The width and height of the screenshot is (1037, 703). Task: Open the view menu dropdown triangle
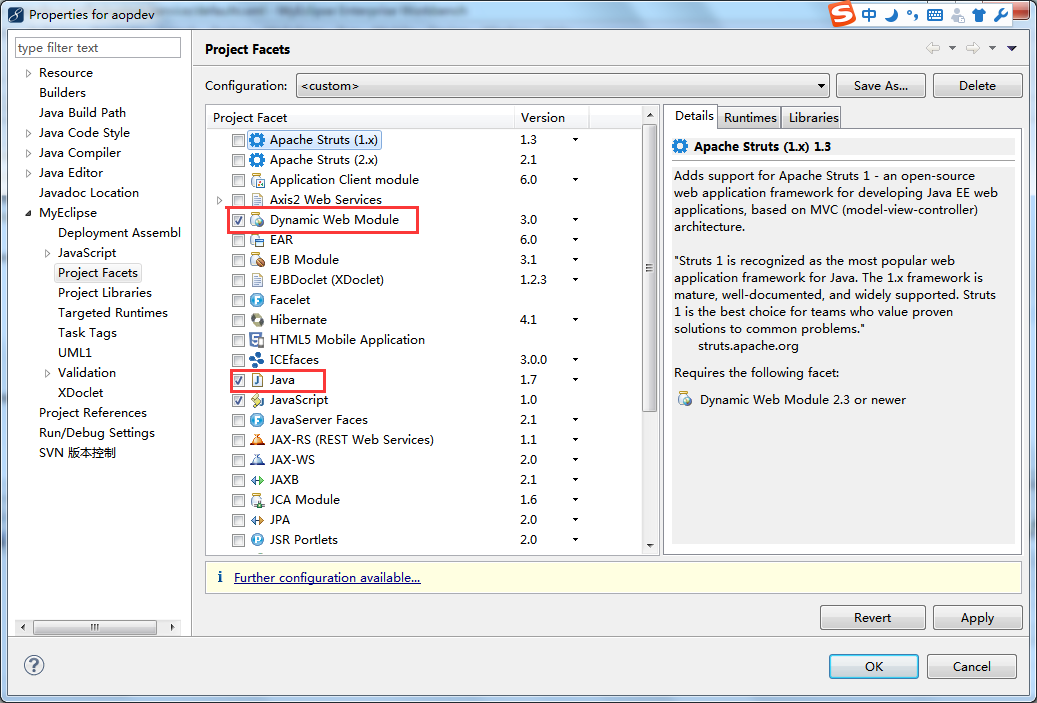1011,48
